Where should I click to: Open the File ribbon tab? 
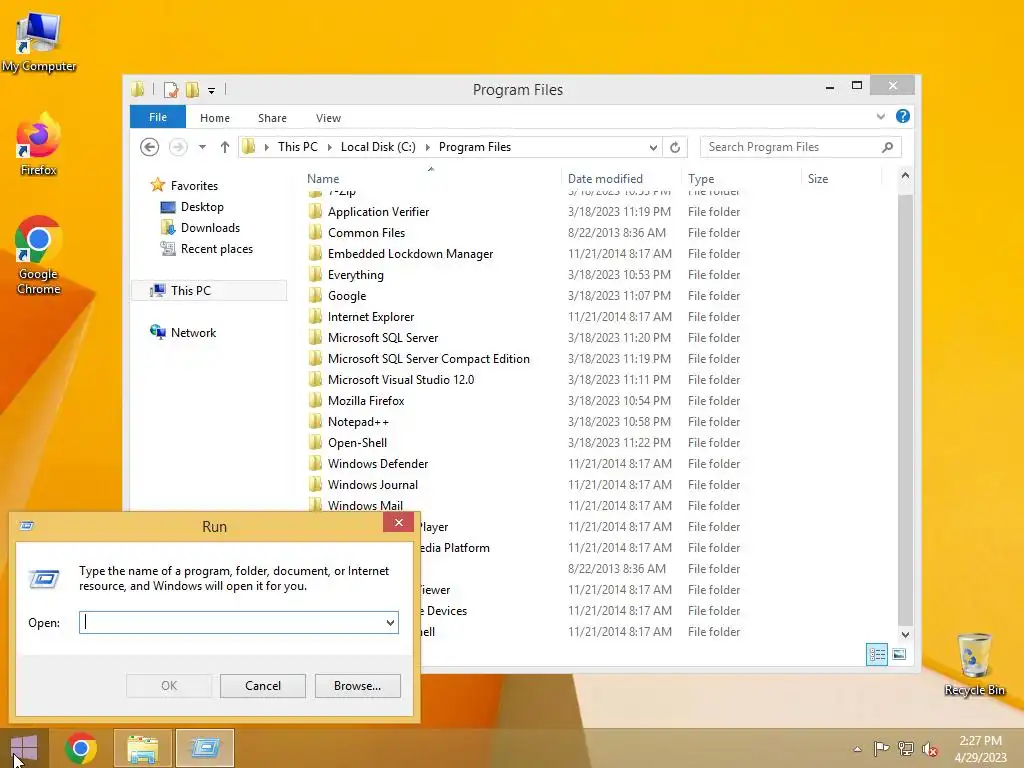158,117
